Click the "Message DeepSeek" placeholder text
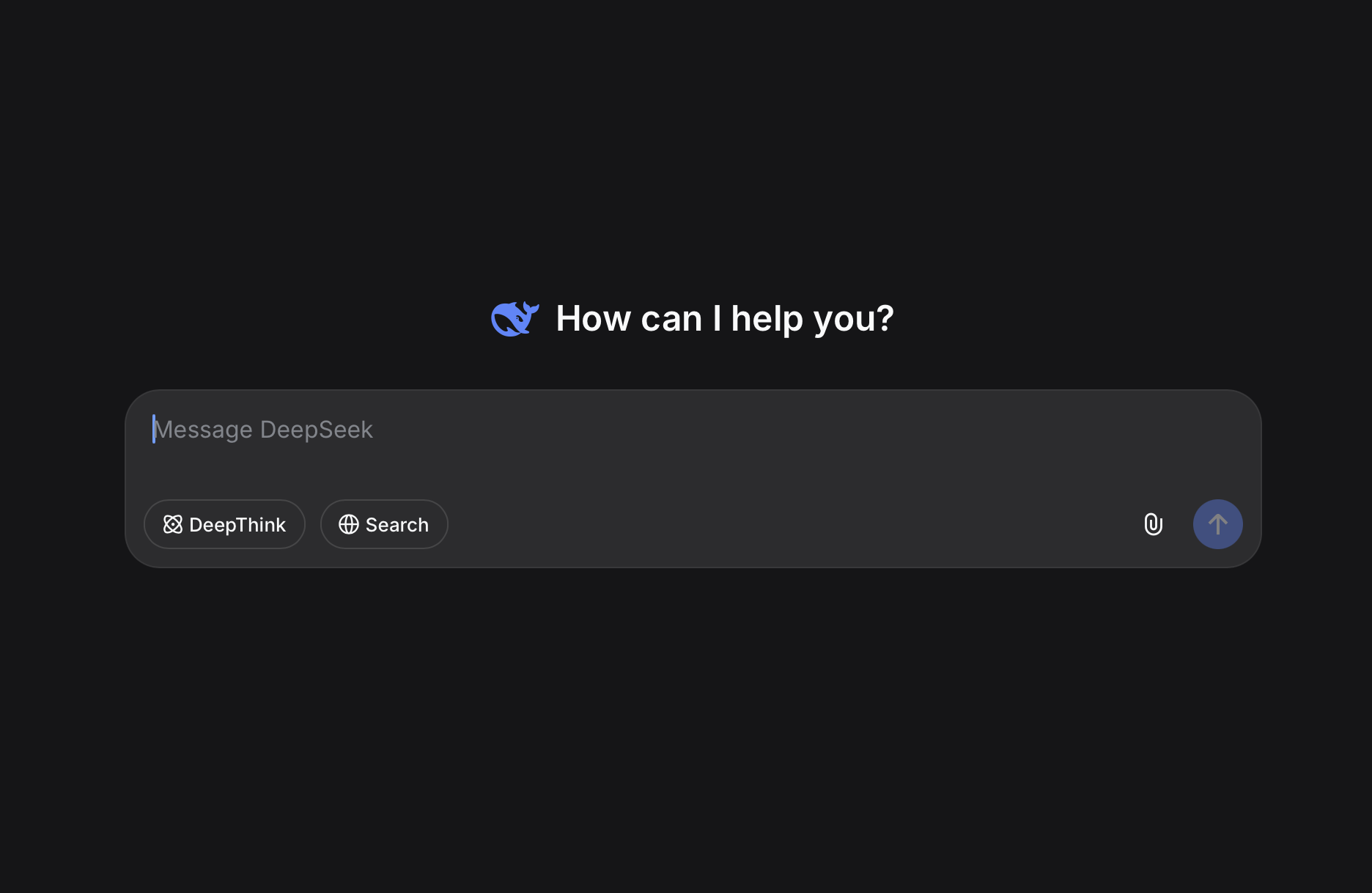The height and width of the screenshot is (893, 1372). 264,430
